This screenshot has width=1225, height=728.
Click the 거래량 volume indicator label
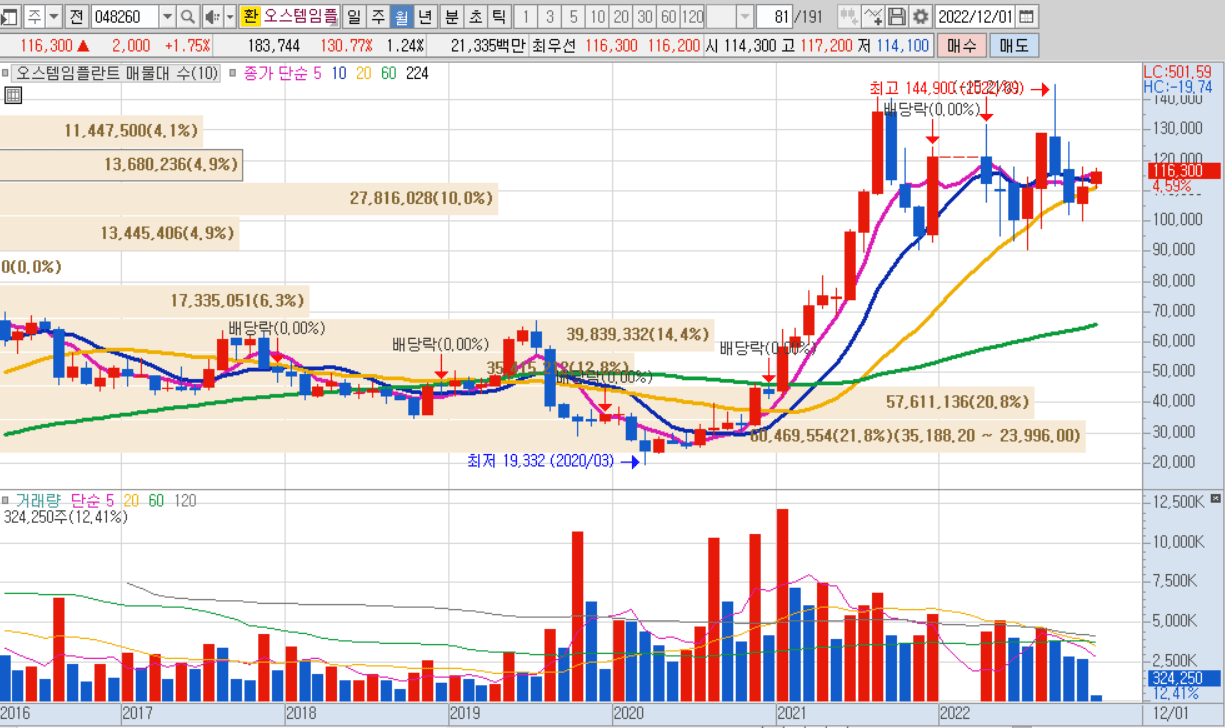pyautogui.click(x=37, y=499)
